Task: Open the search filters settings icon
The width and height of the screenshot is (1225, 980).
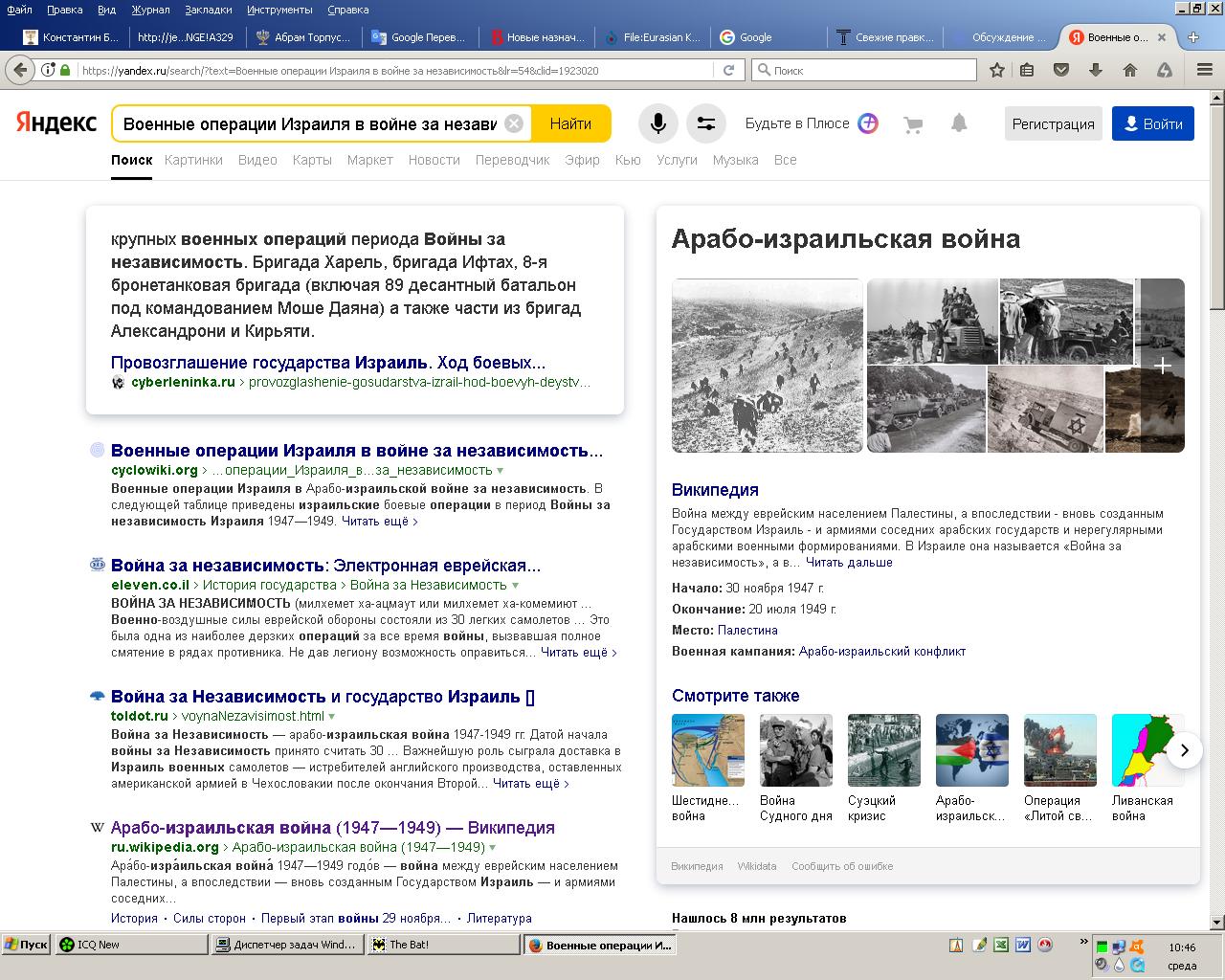Action: click(706, 124)
